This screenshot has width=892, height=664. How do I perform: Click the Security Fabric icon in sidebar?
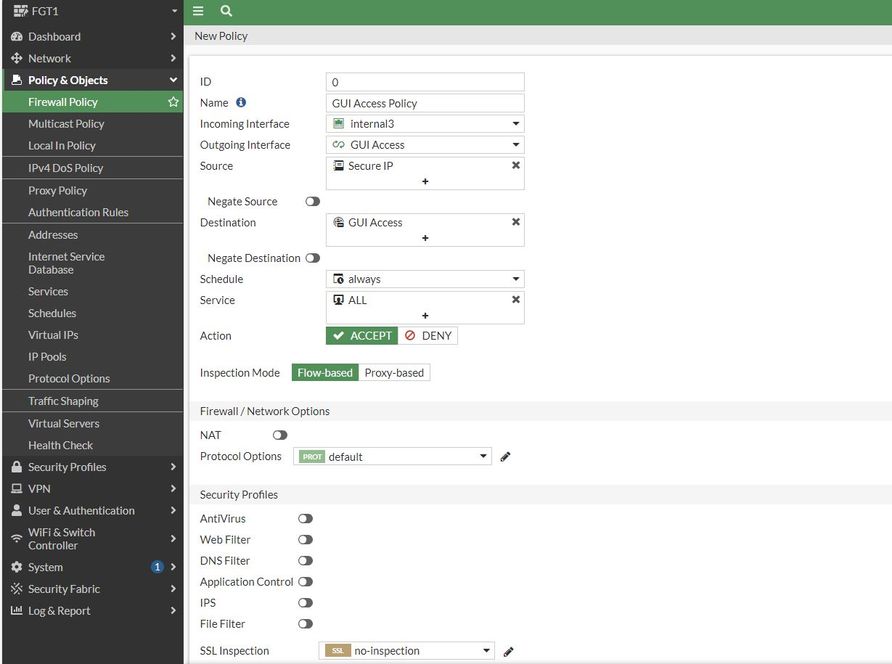[16, 588]
